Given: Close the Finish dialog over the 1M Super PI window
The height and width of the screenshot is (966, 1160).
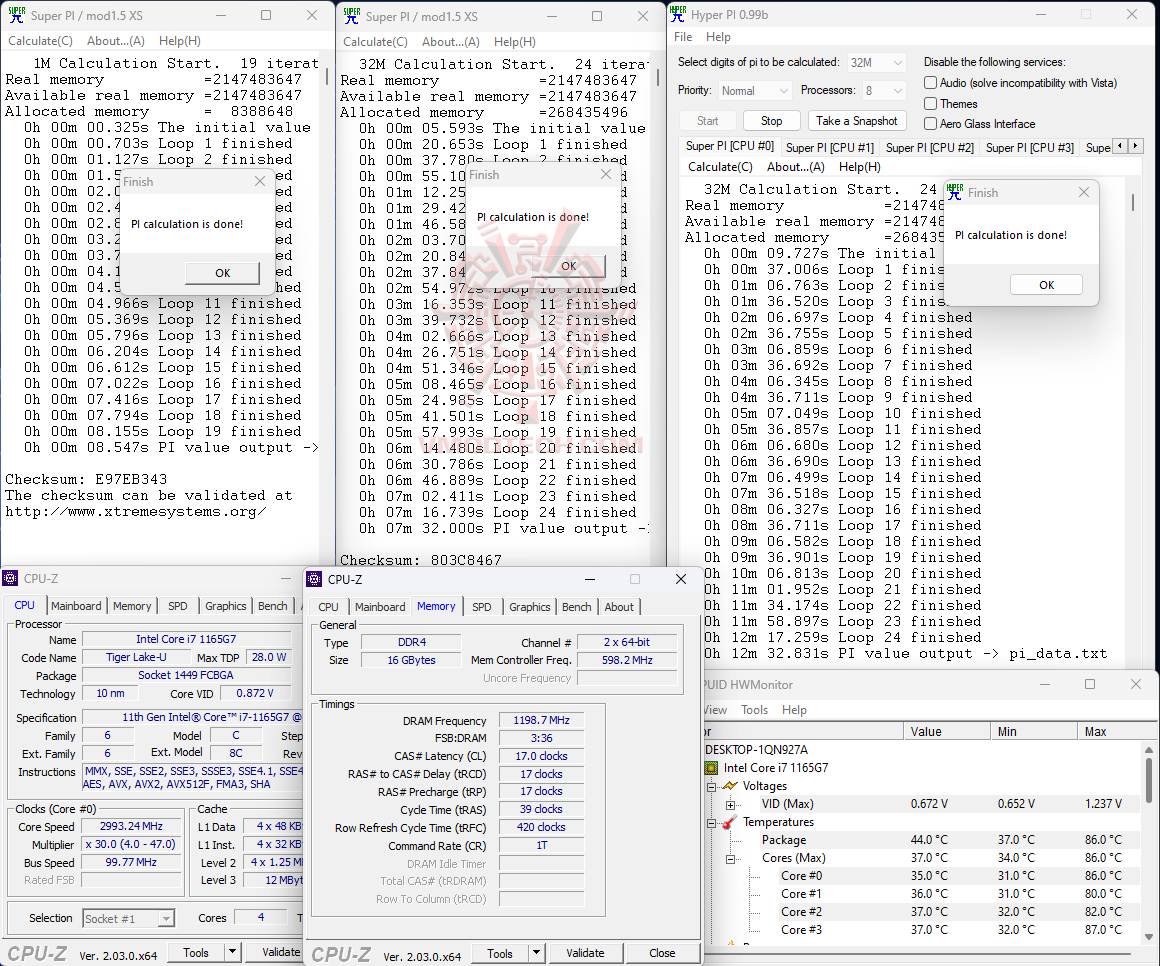Looking at the screenshot, I should click(260, 181).
